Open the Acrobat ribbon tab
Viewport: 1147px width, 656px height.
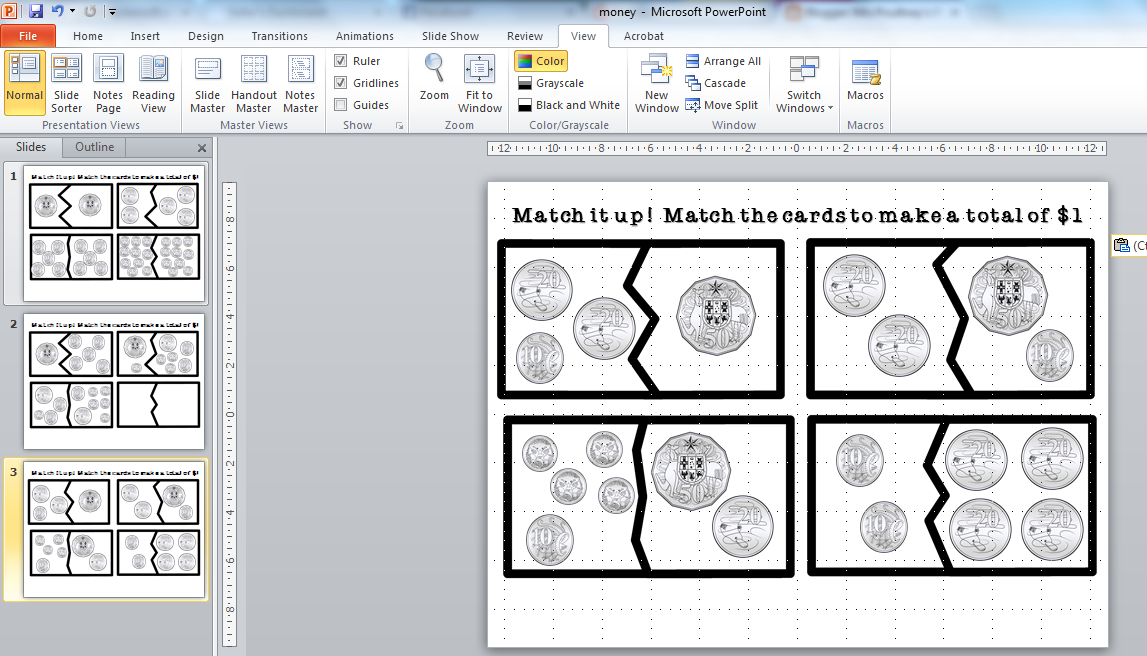(644, 36)
